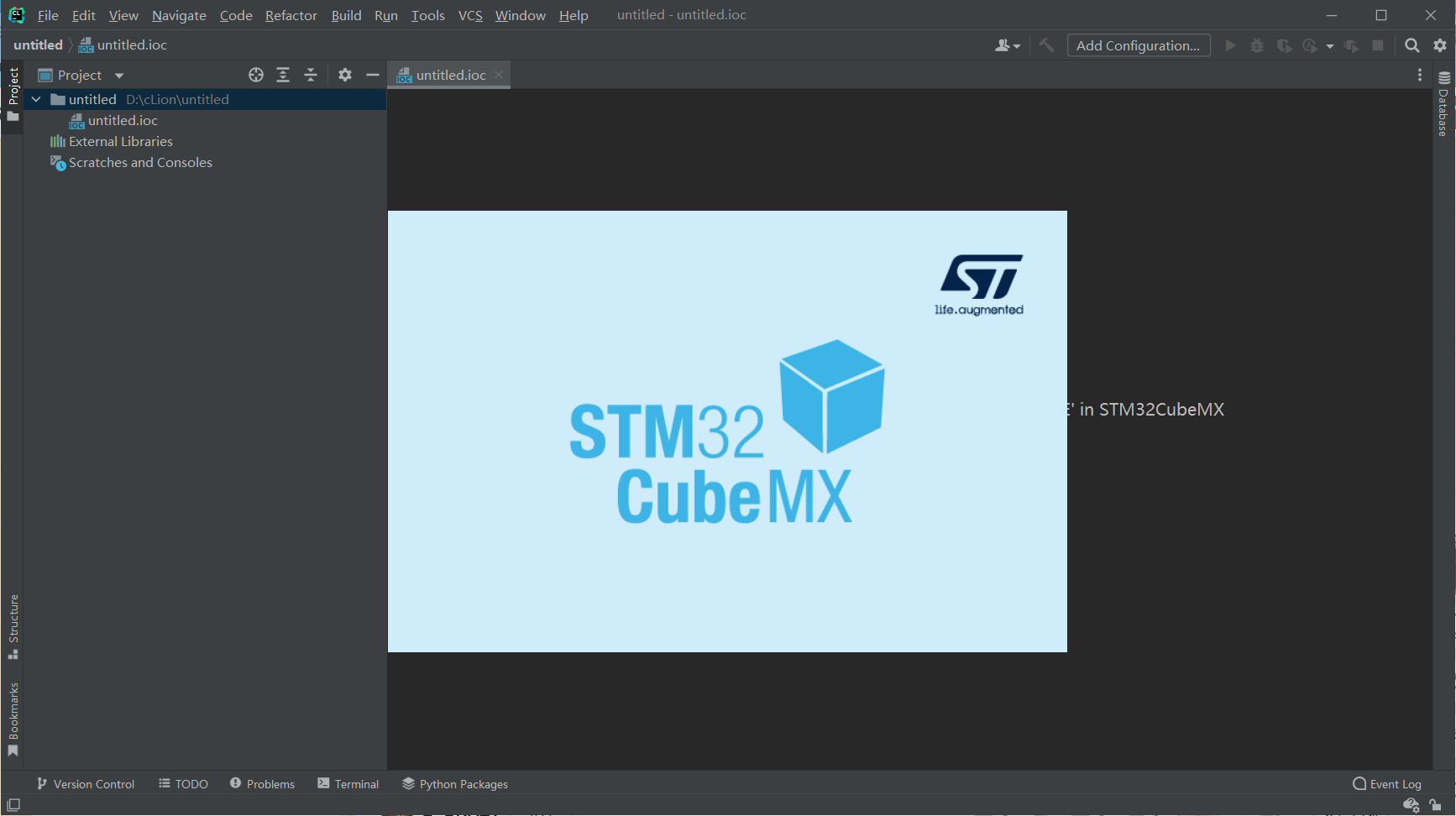Open the TODO tool window
This screenshot has width=1456, height=816.
point(183,783)
